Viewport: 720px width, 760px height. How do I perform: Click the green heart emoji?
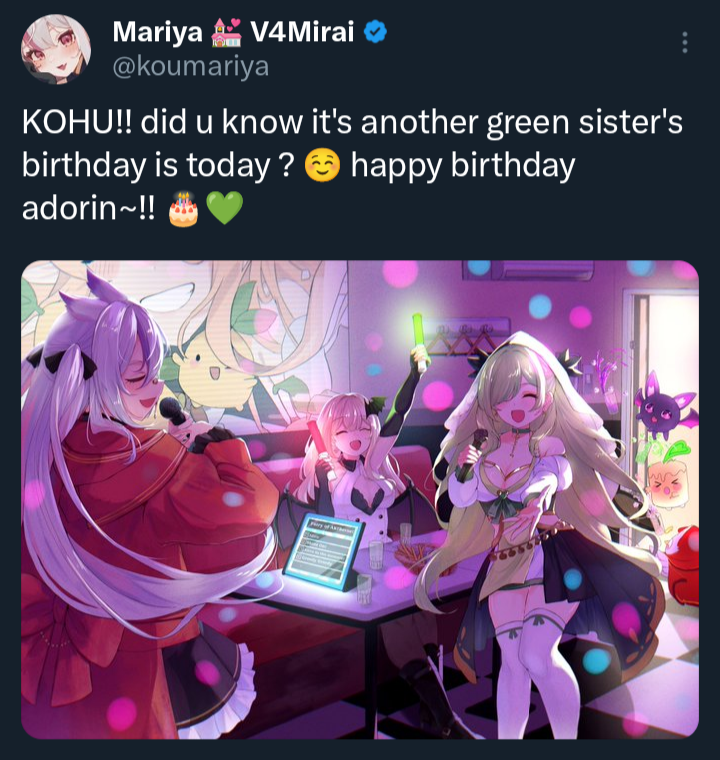tap(224, 208)
